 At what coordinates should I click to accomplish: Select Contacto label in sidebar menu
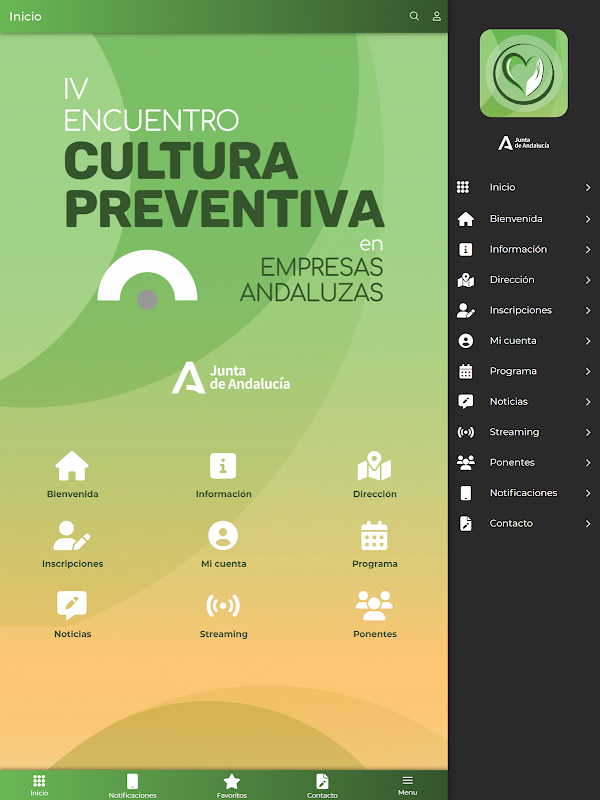[511, 523]
